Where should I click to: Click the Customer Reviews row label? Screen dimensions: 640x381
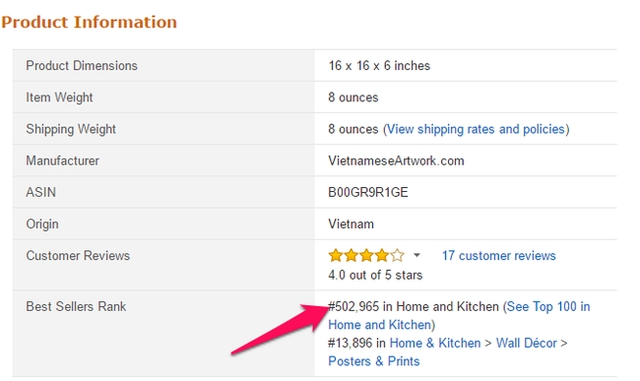point(78,256)
